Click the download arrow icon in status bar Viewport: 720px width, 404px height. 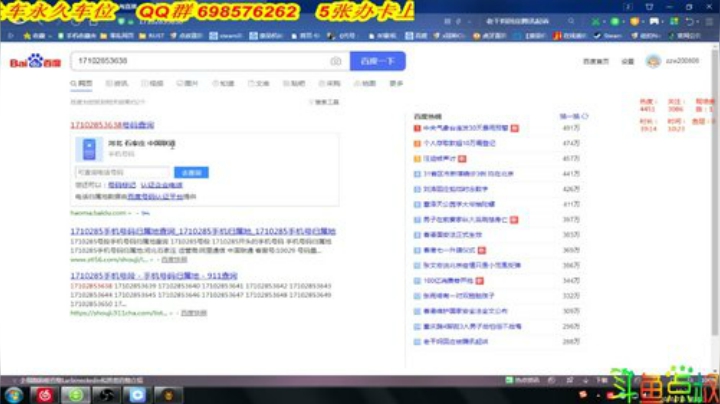click(586, 380)
